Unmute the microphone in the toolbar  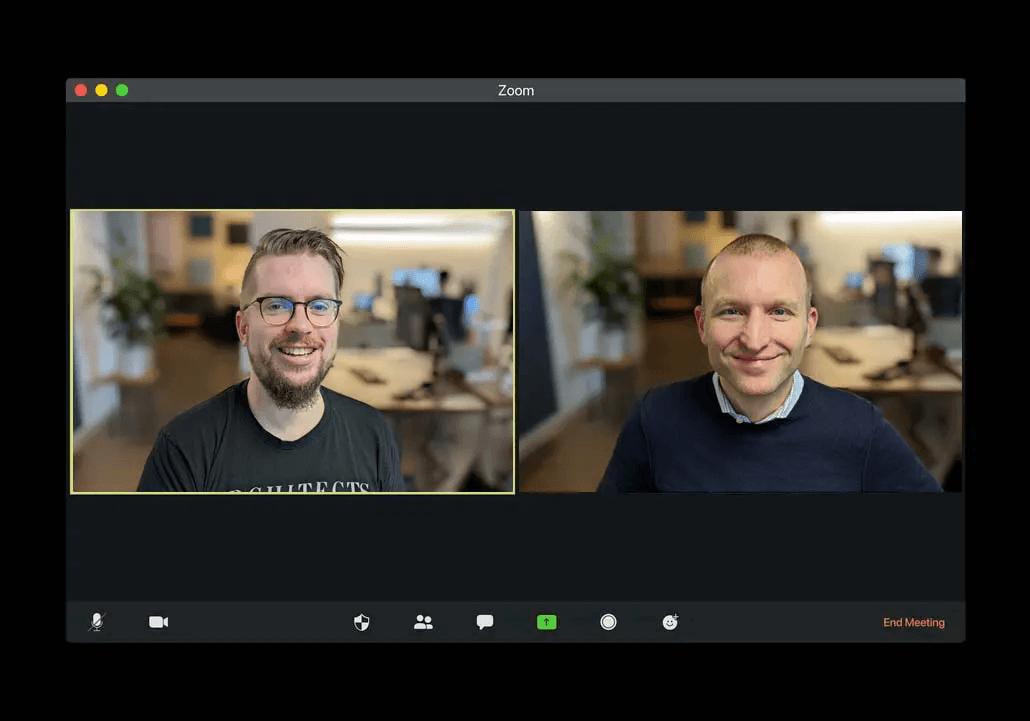pyautogui.click(x=96, y=622)
